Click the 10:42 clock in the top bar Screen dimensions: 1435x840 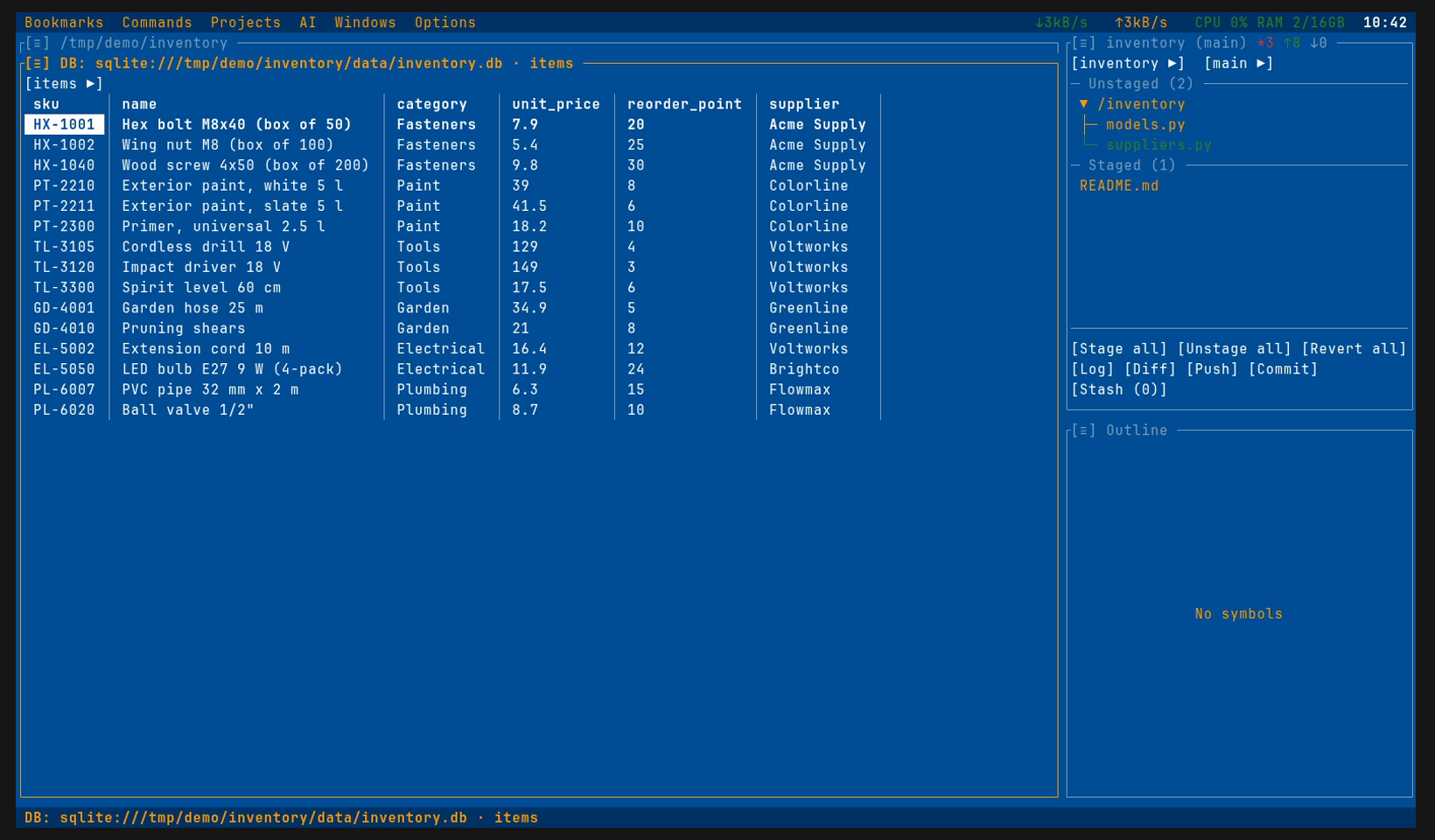[x=1385, y=23]
